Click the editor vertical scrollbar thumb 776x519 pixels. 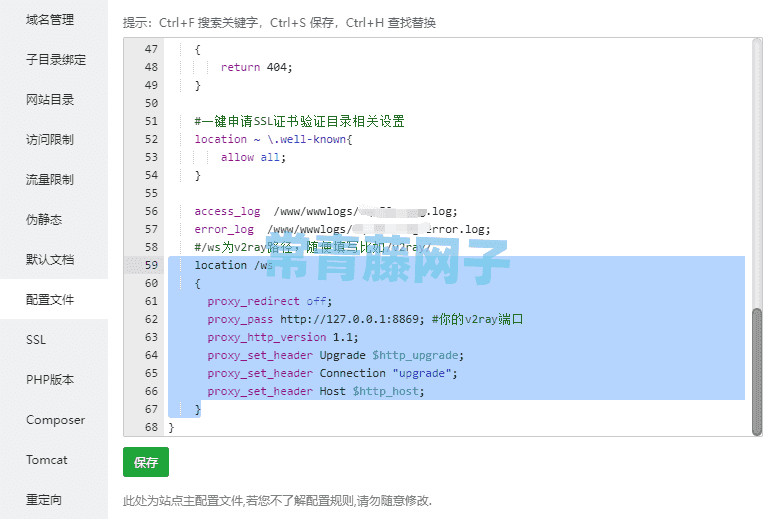757,372
